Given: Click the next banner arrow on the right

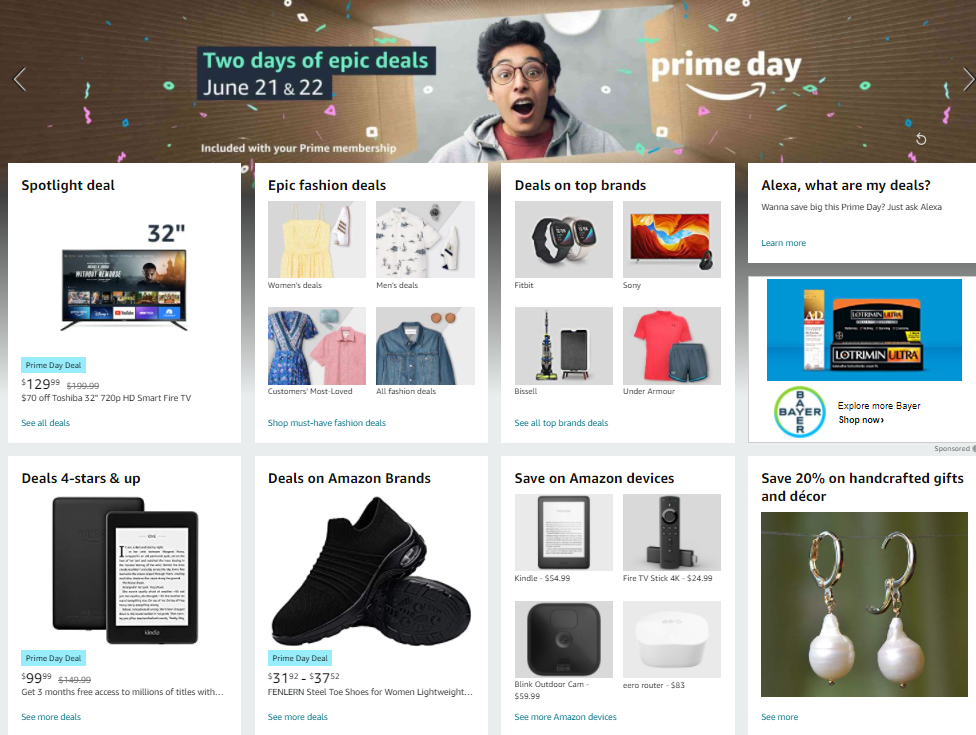Looking at the screenshot, I should pyautogui.click(x=968, y=79).
